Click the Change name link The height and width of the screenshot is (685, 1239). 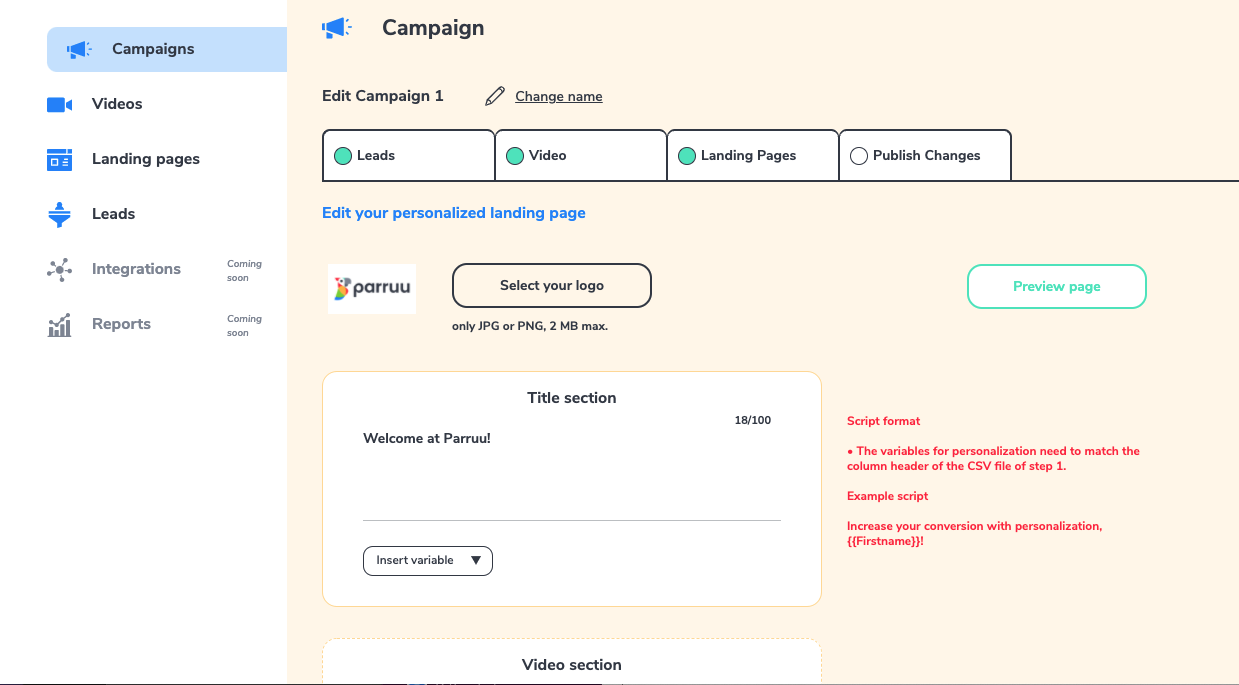(x=559, y=97)
